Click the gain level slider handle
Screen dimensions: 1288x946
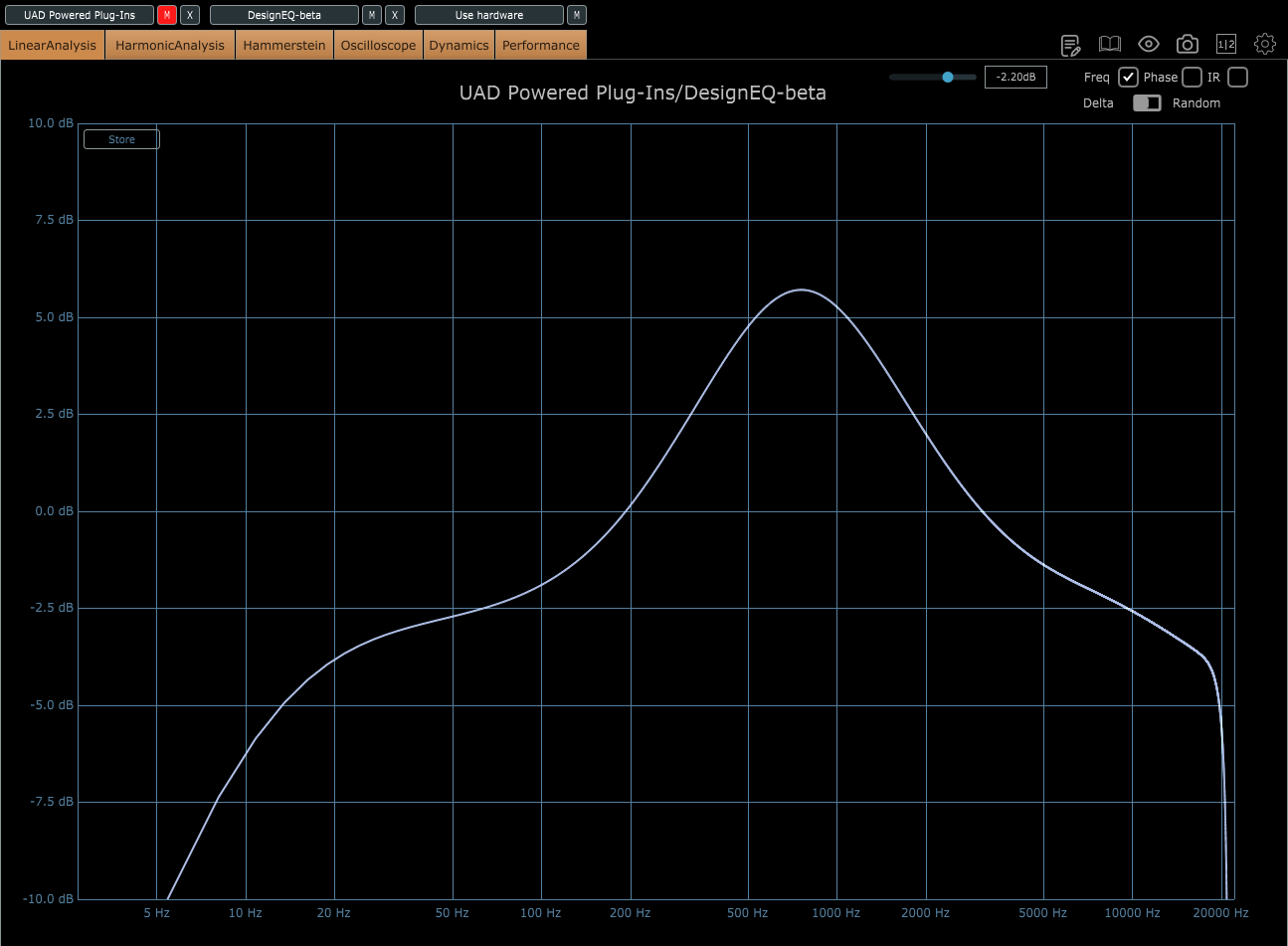948,77
